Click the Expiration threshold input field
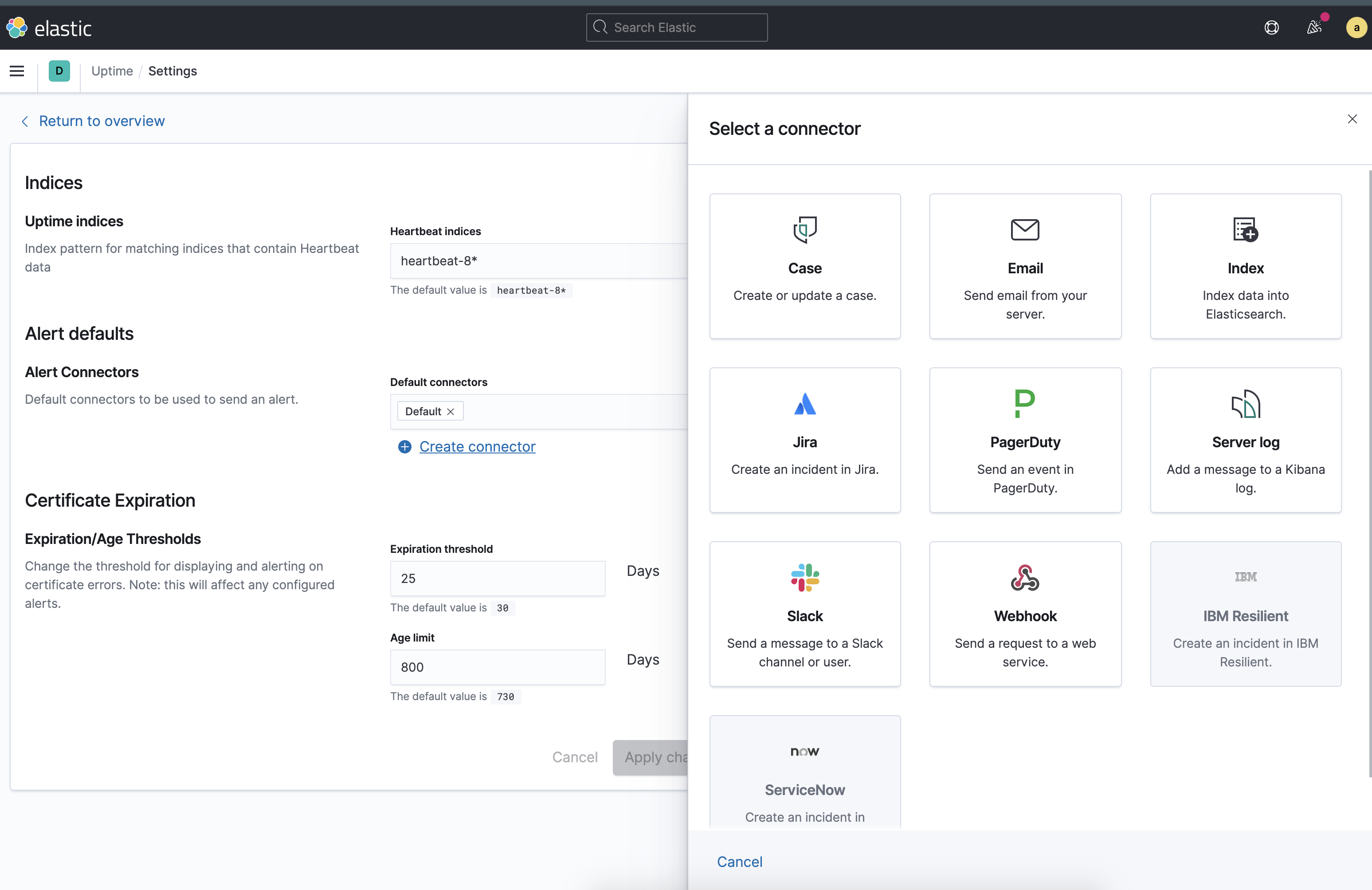Image resolution: width=1372 pixels, height=890 pixels. pyautogui.click(x=497, y=579)
